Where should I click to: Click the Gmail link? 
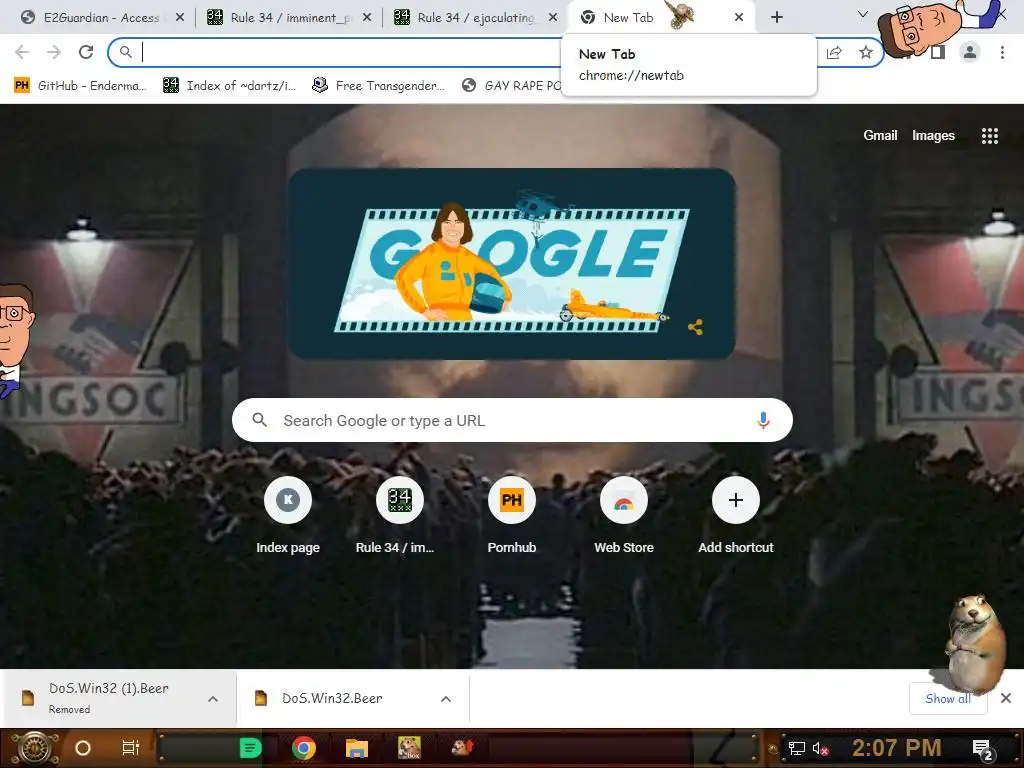[x=880, y=135]
